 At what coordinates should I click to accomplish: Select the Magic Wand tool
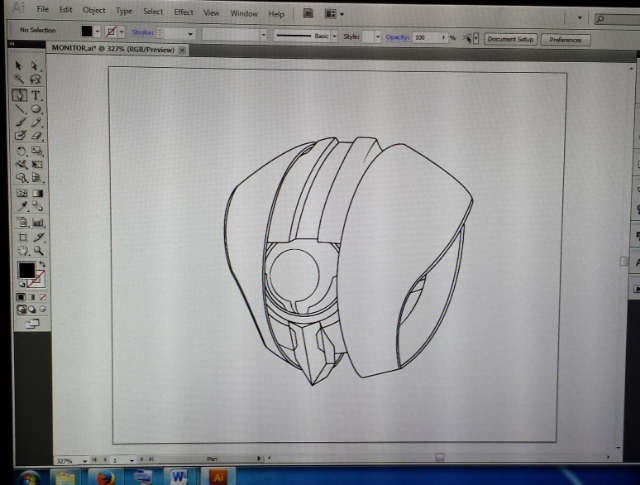click(x=19, y=78)
